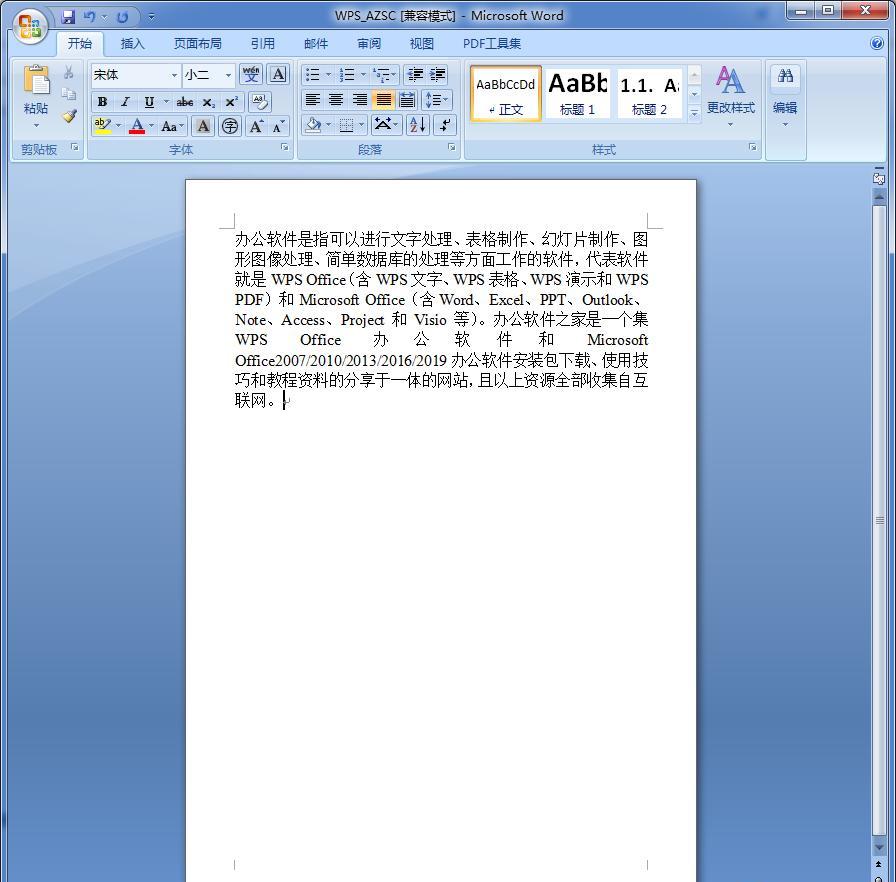This screenshot has width=896, height=882.
Task: Click the red font color swatch
Action: [136, 131]
